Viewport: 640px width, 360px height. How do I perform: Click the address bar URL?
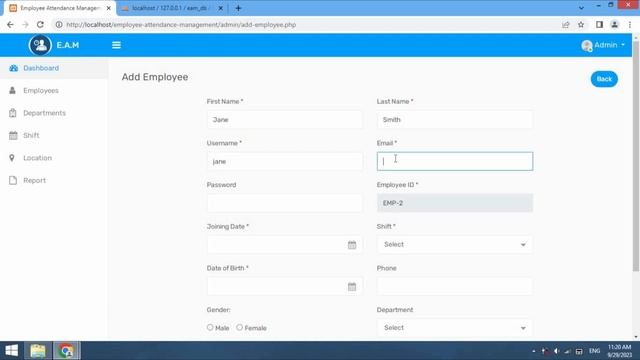click(x=181, y=25)
